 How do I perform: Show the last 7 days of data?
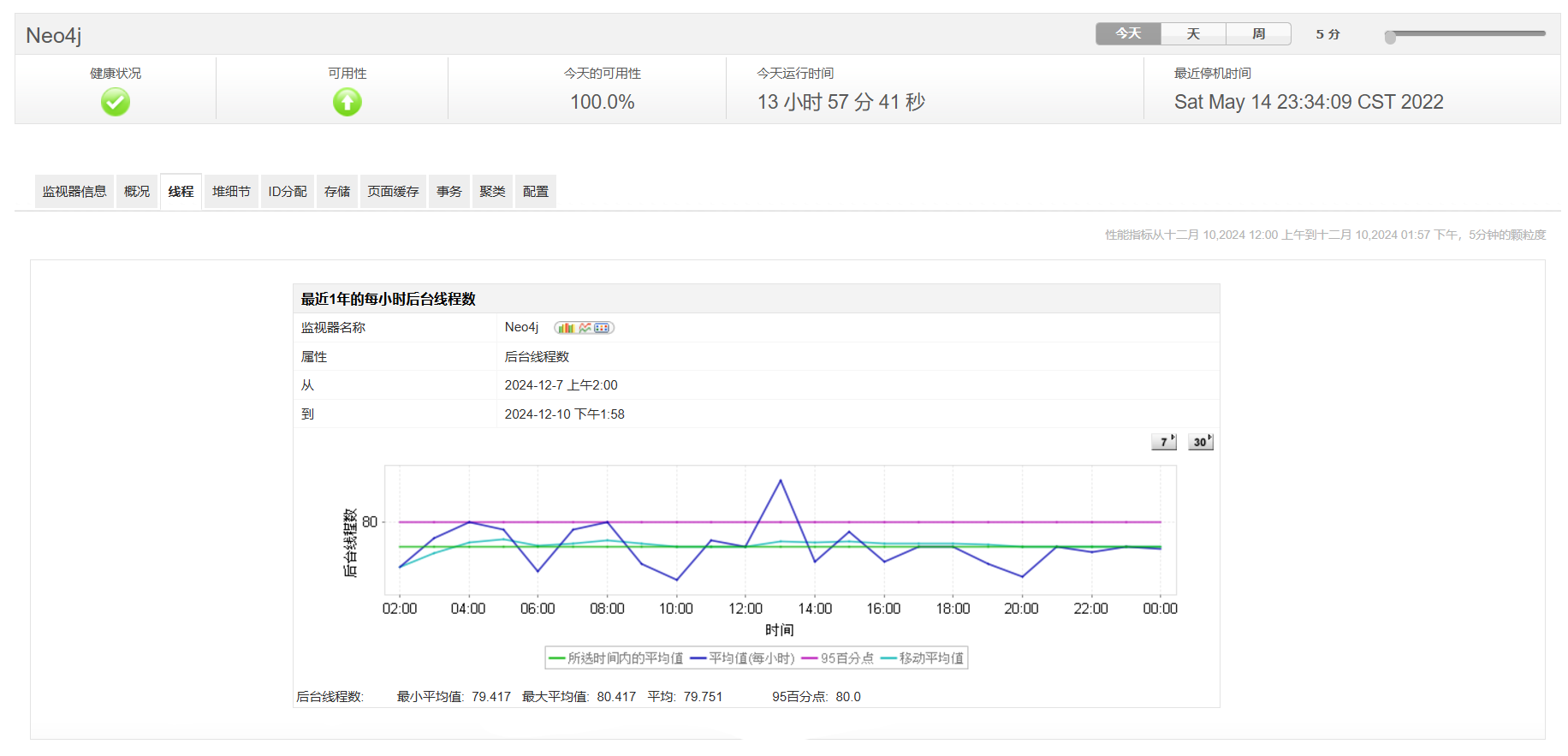tap(1163, 442)
